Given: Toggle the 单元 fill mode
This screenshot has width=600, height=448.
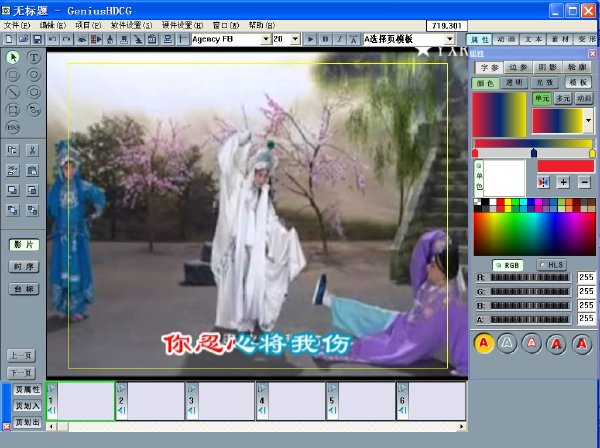Looking at the screenshot, I should tap(541, 98).
